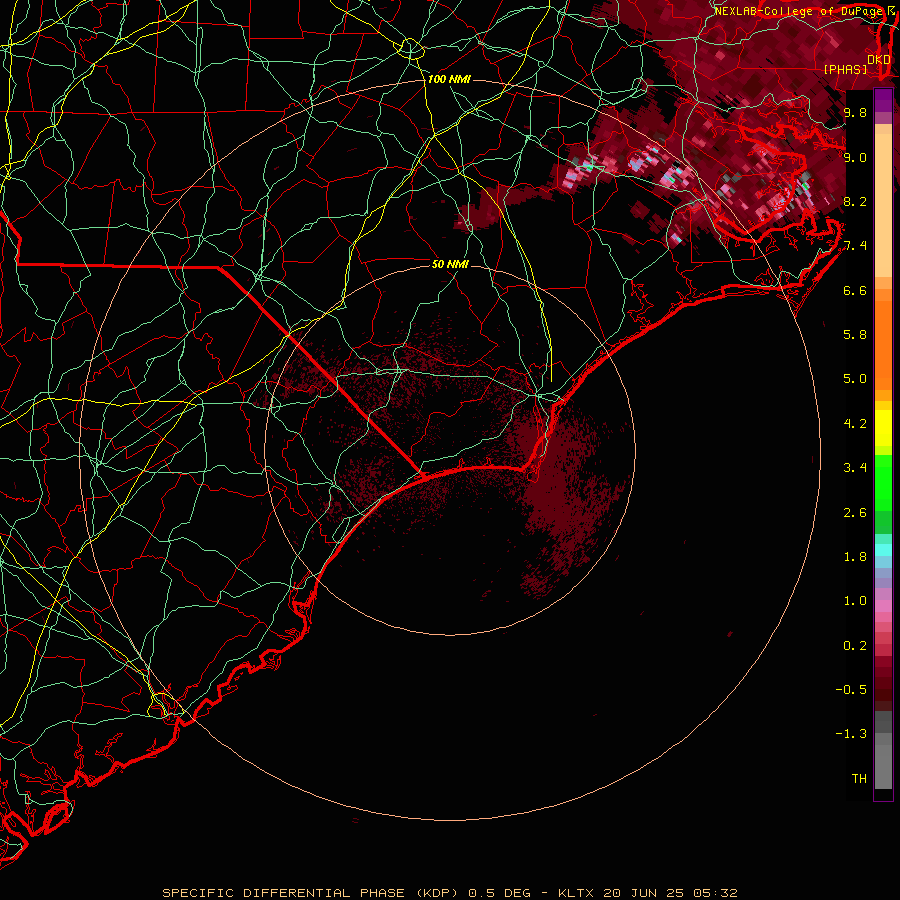Click the 8.2 scale value

pos(855,201)
